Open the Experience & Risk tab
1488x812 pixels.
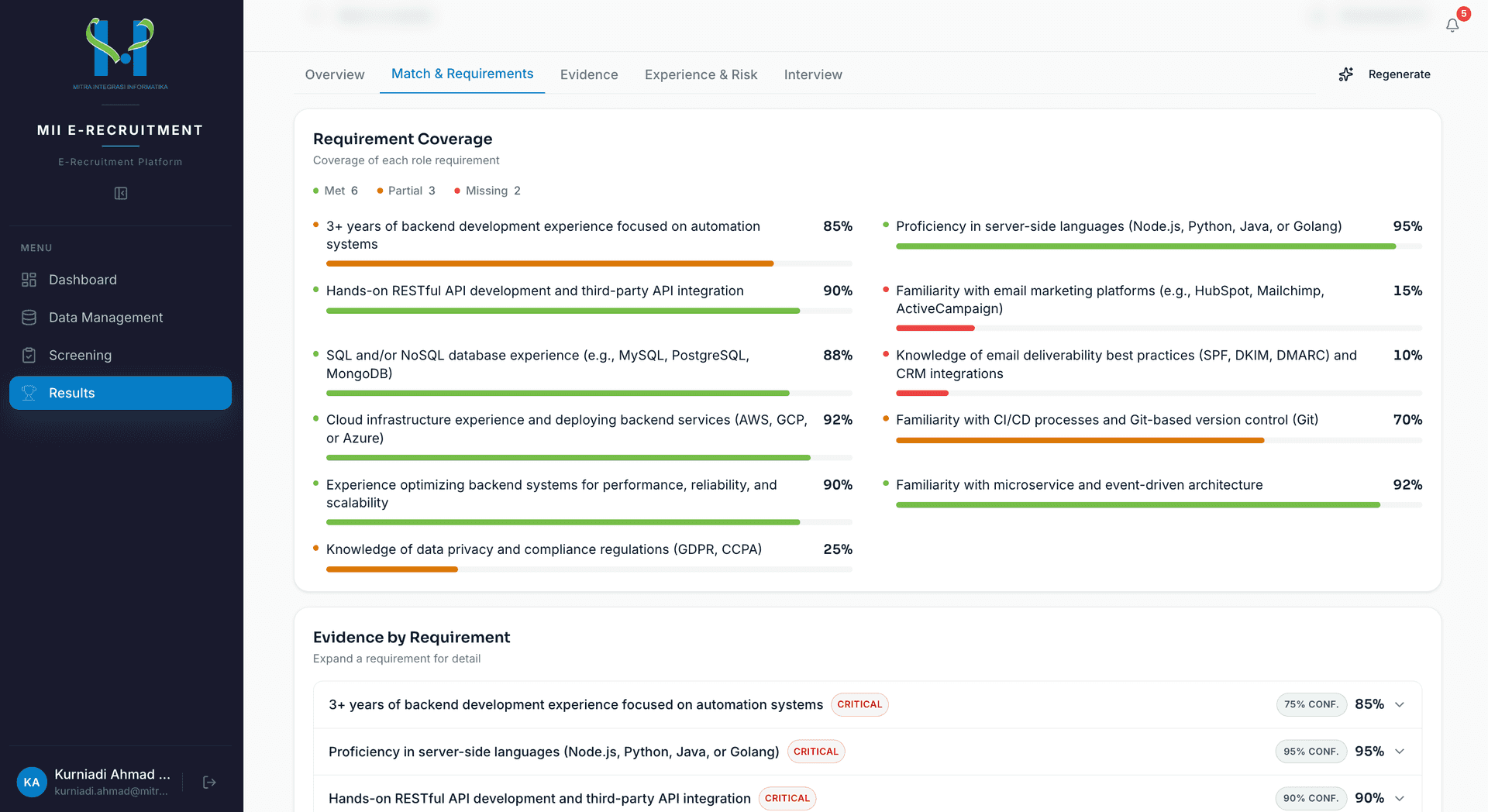(701, 74)
